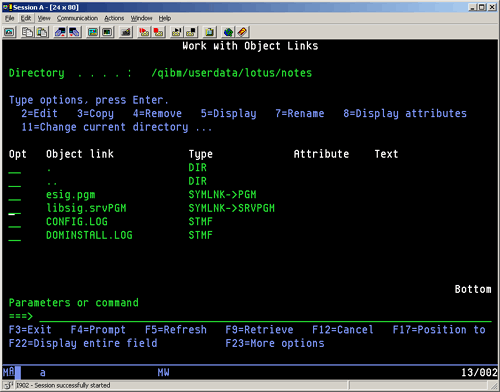Click the session icon in the title bar
The width and height of the screenshot is (500, 392).
click(7, 7)
